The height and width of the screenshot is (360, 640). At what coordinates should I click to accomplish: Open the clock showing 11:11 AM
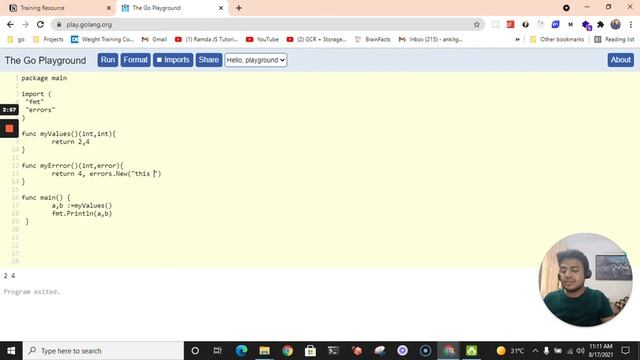pos(601,351)
